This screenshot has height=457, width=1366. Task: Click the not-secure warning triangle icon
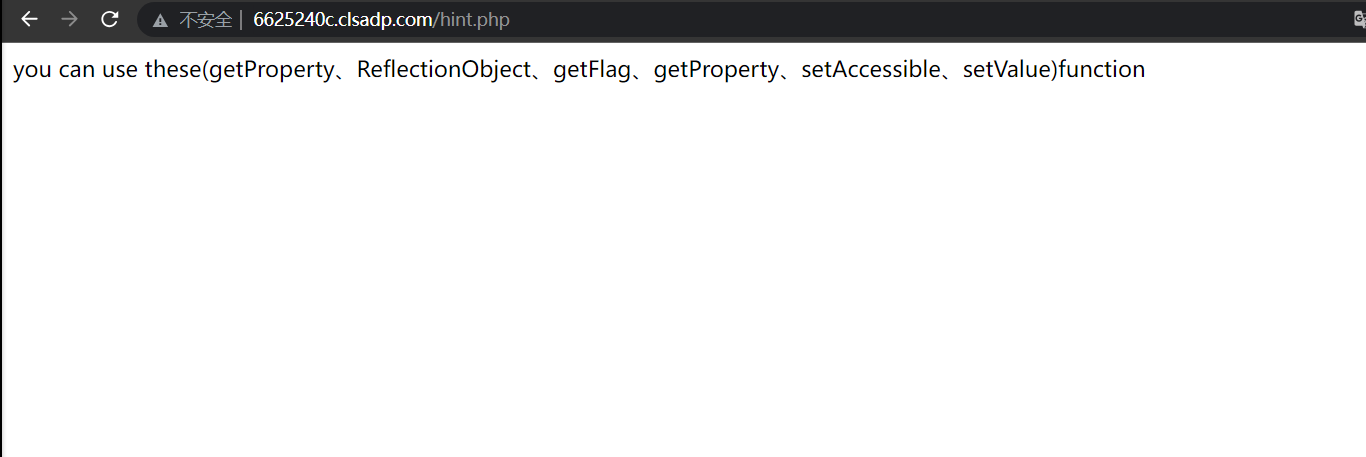point(160,20)
